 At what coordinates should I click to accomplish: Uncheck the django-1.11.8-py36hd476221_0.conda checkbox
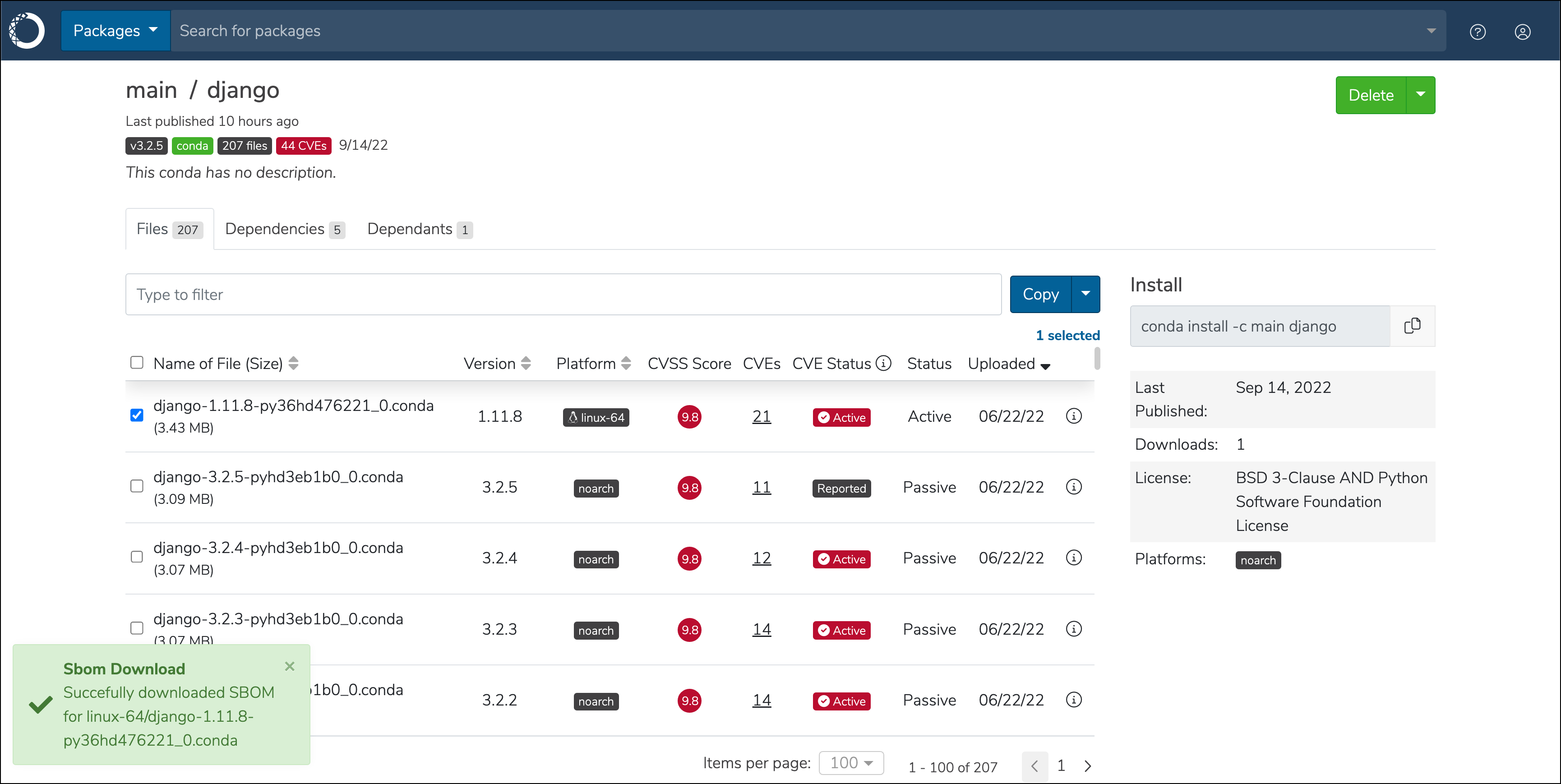[x=137, y=415]
